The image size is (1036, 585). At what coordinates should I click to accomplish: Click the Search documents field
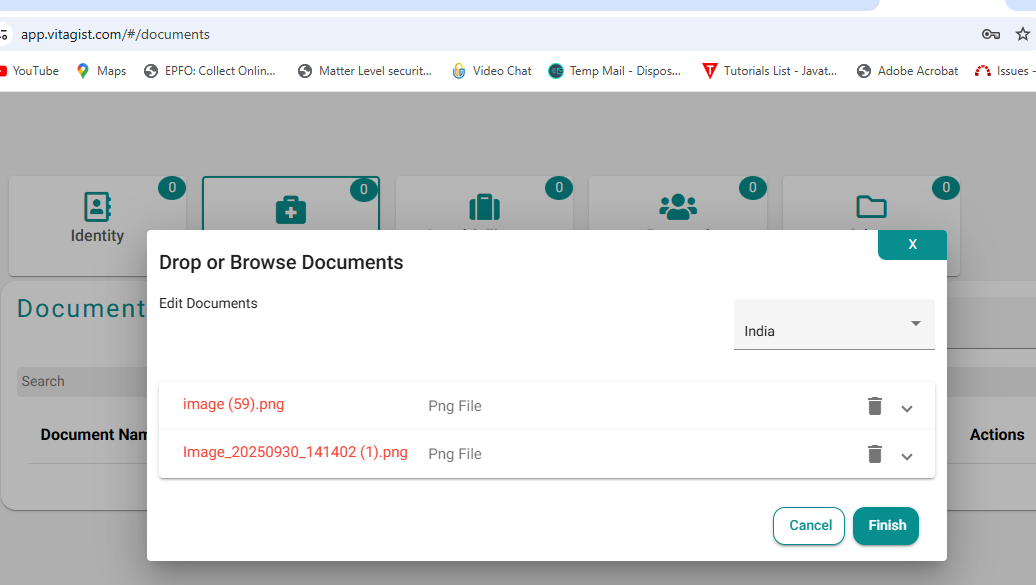tap(80, 381)
